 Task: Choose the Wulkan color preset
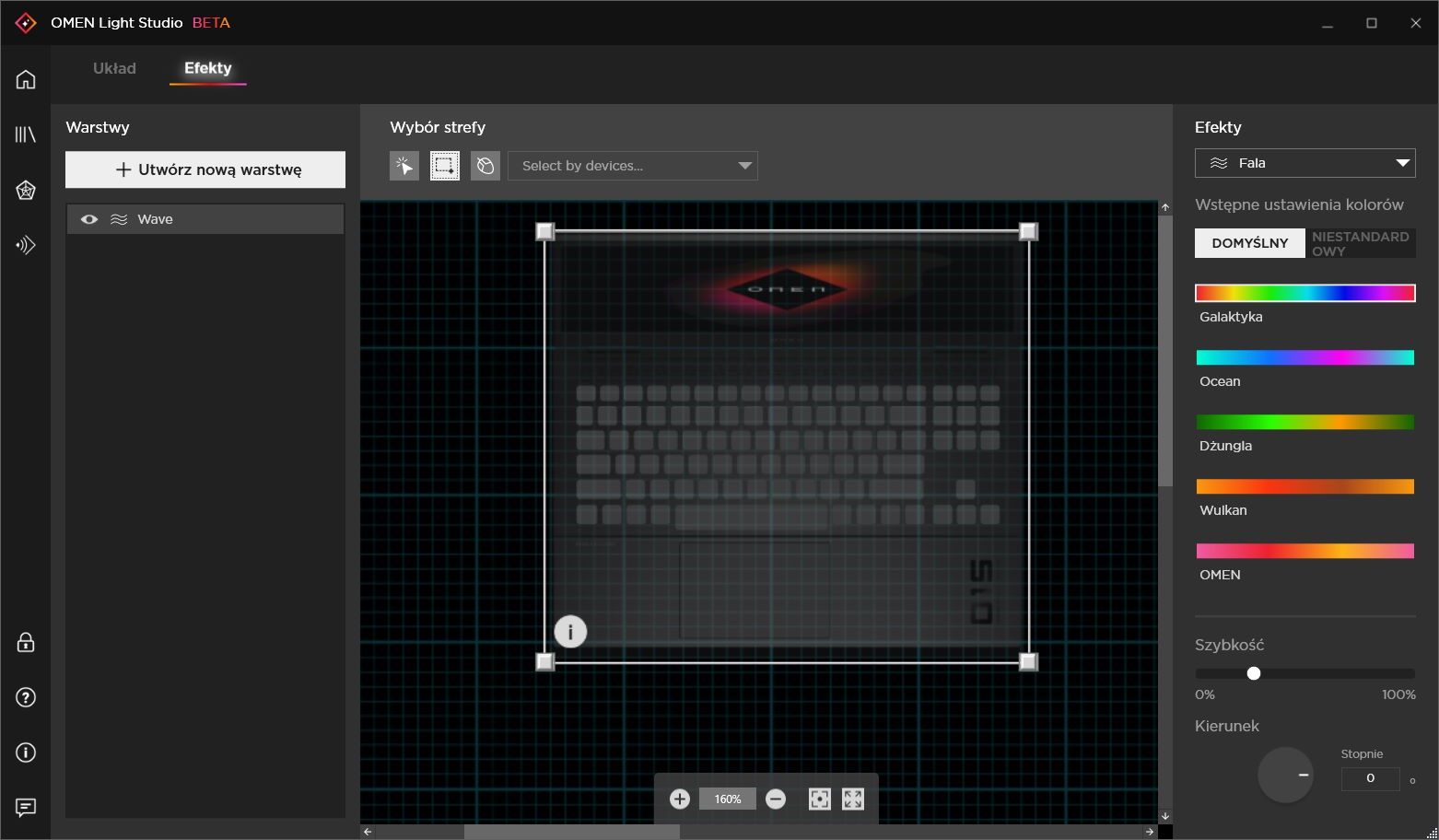tap(1305, 486)
